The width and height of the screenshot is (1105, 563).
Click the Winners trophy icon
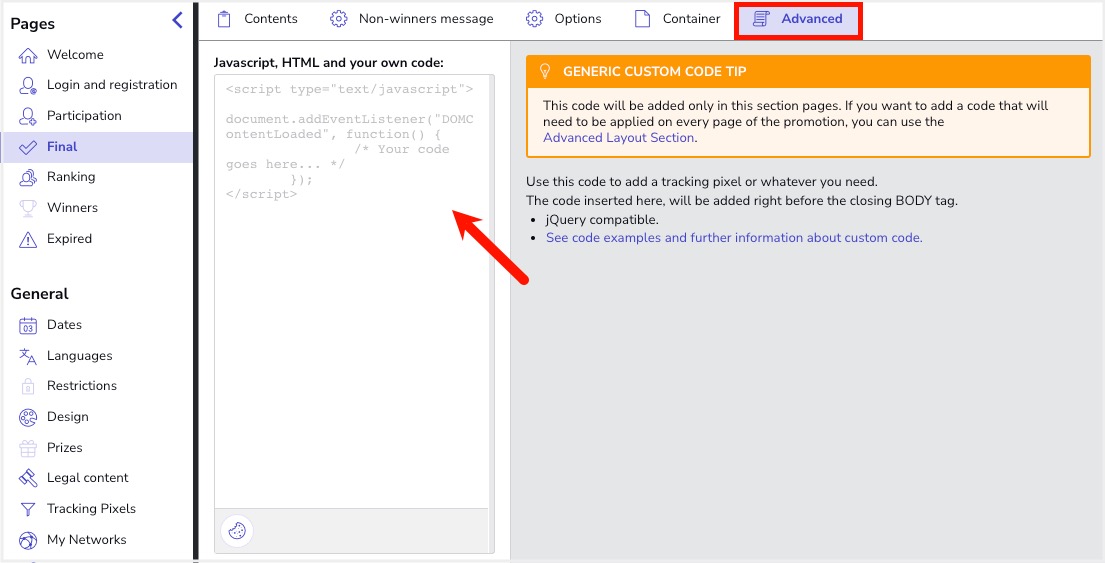pyautogui.click(x=27, y=208)
